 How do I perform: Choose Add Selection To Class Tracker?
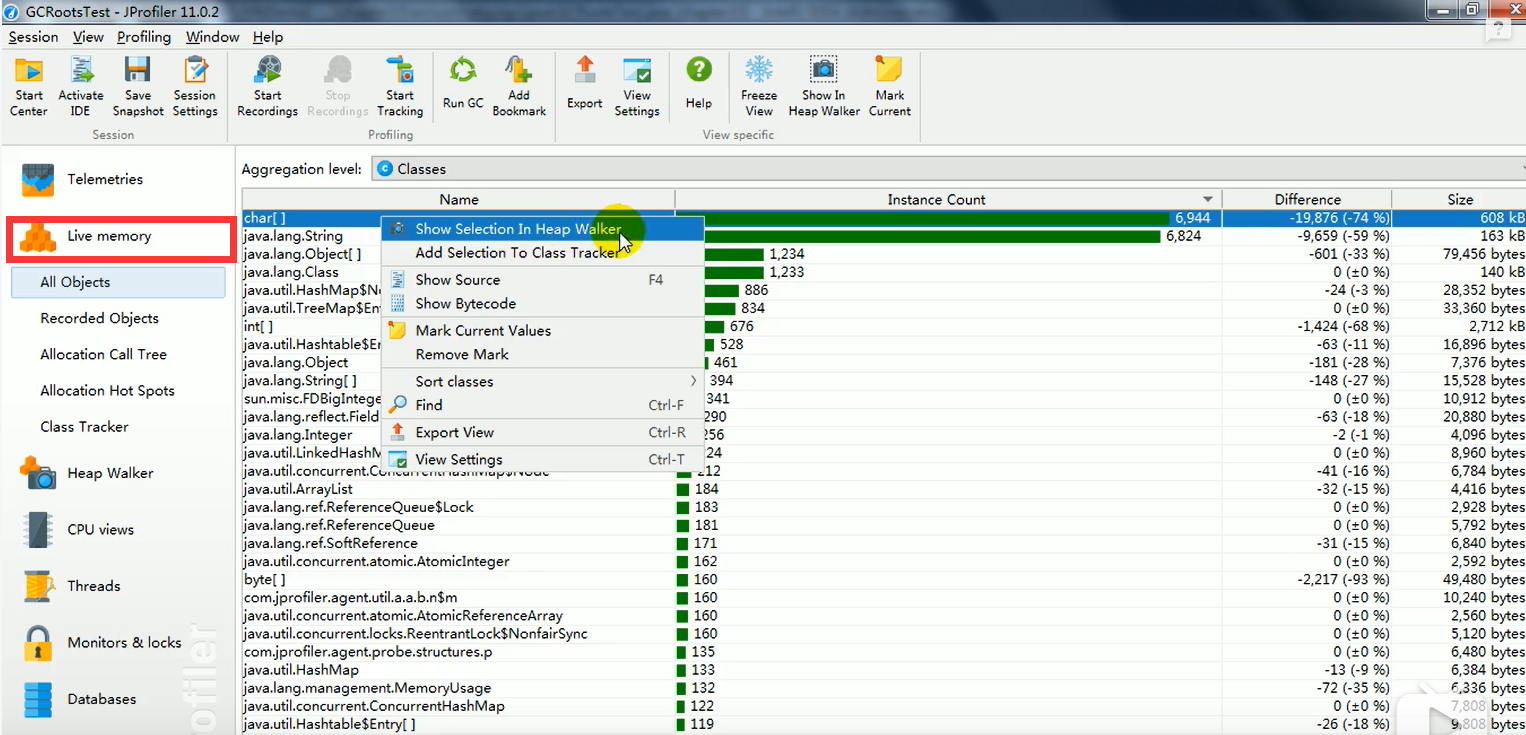543,253
